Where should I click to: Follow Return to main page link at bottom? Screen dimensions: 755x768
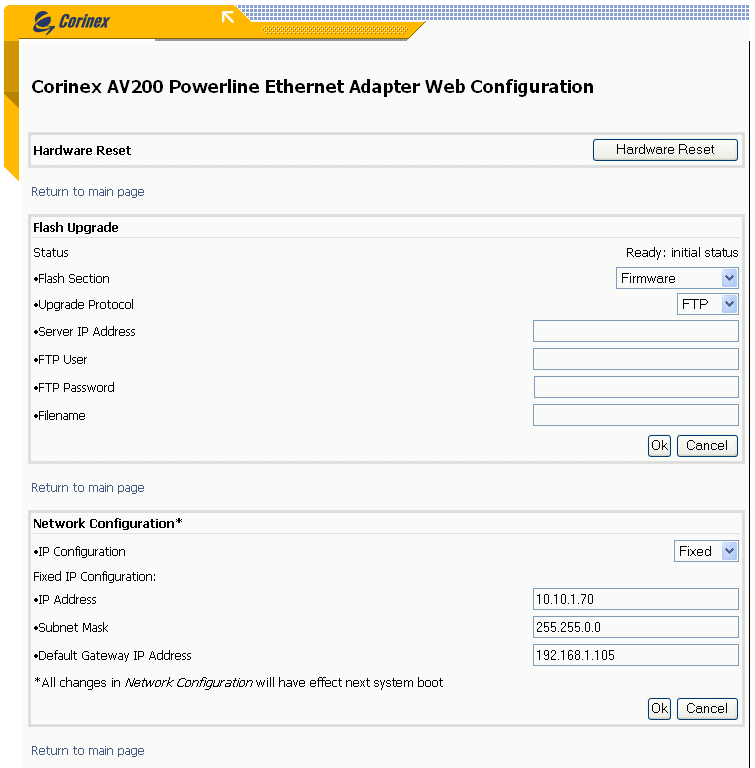coord(88,751)
